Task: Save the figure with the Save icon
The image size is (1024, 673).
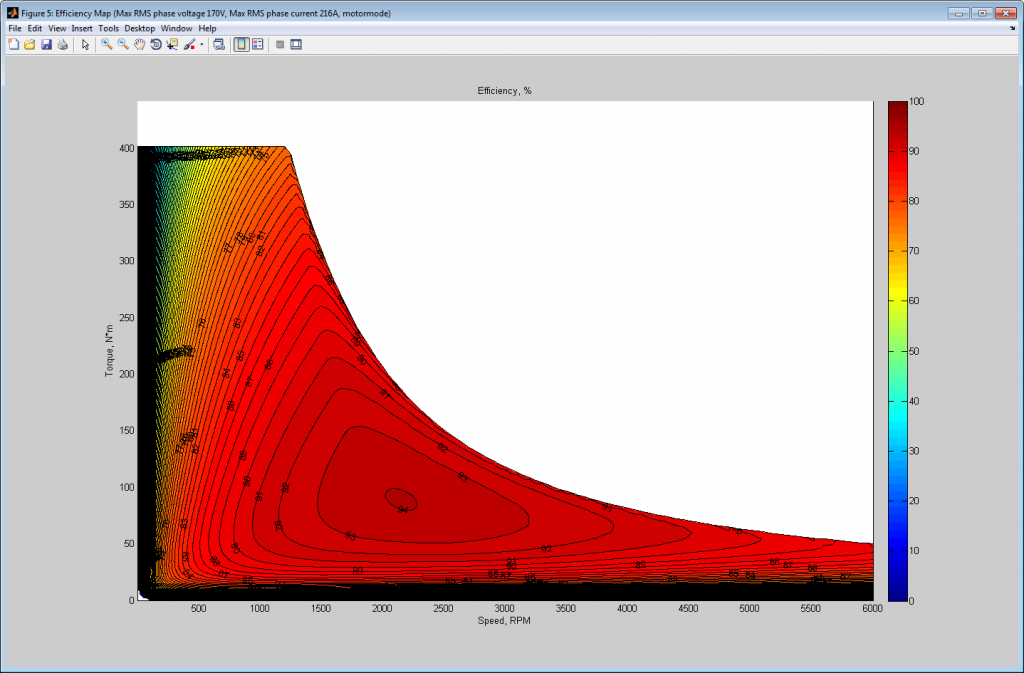Action: (46, 44)
